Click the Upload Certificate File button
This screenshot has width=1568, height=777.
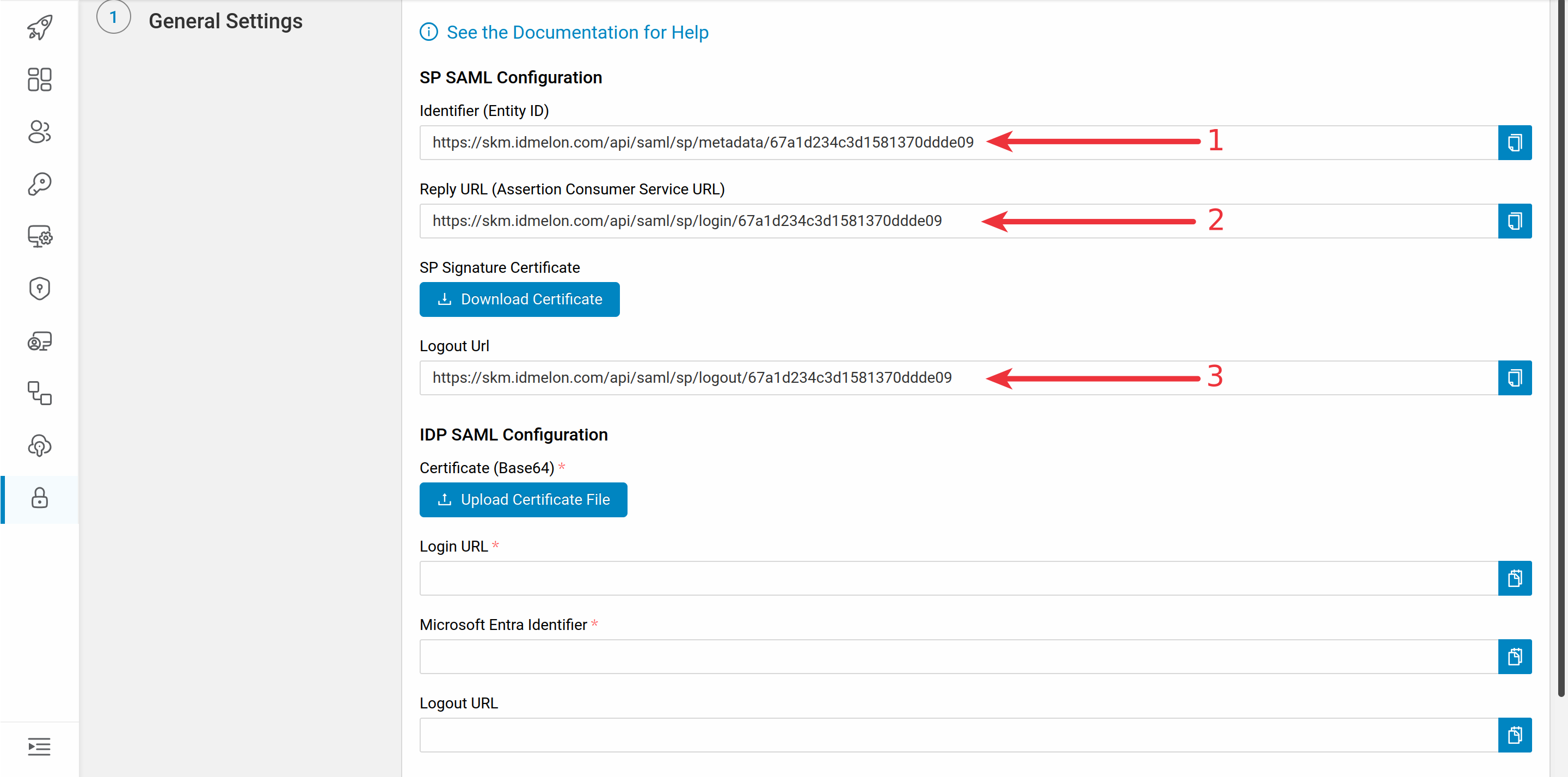click(x=524, y=499)
